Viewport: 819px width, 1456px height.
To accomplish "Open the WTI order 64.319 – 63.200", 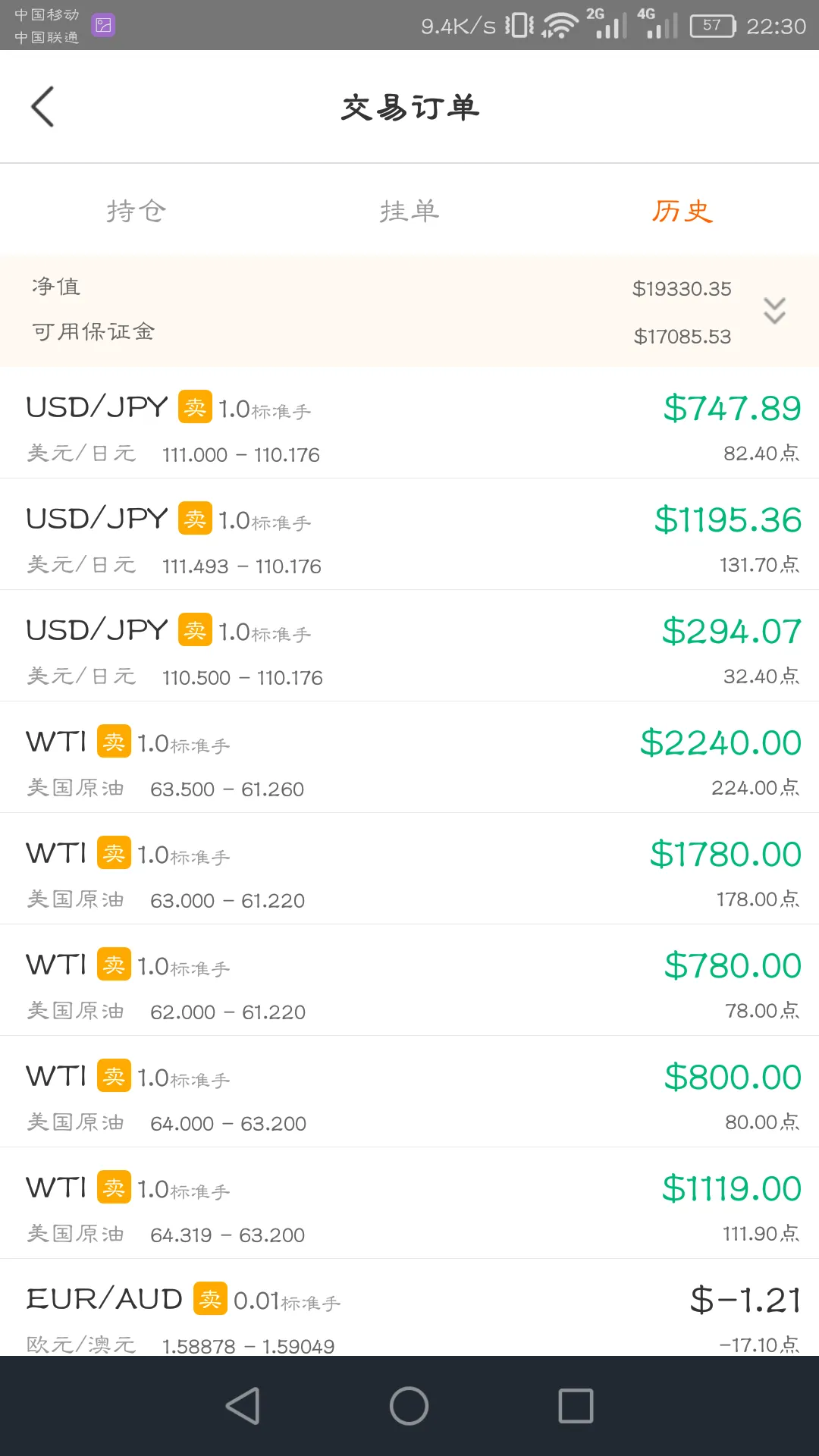I will [x=409, y=1203].
